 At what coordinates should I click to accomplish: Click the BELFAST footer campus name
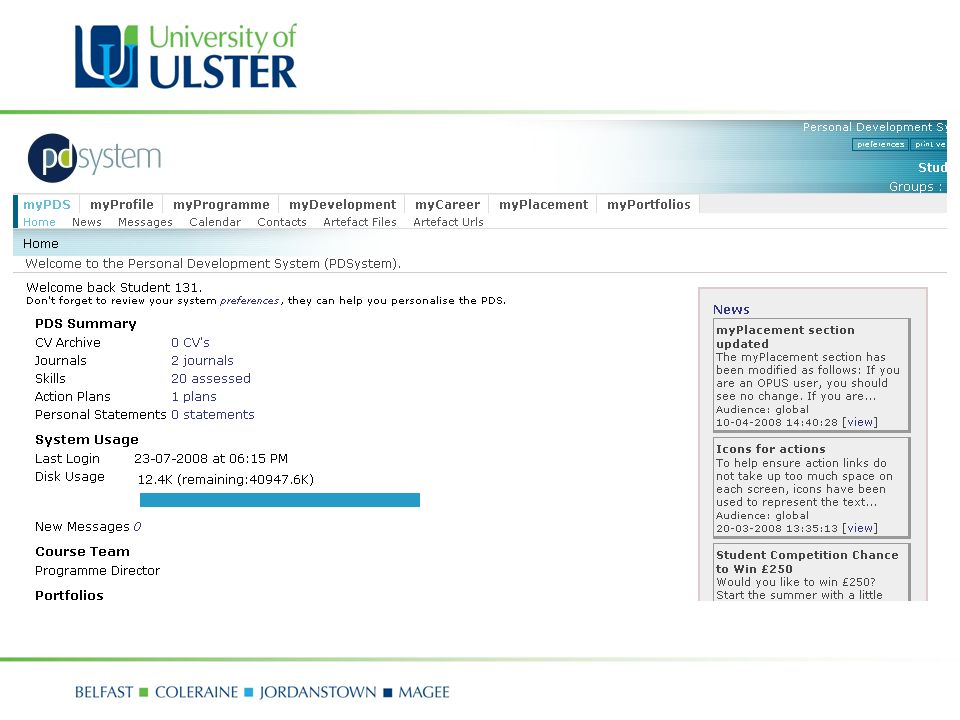(104, 692)
